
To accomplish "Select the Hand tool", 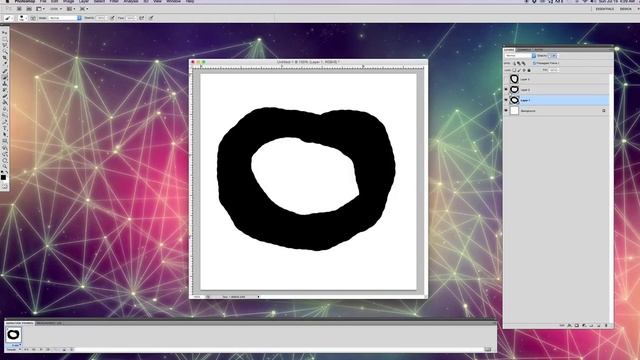I will 4,160.
